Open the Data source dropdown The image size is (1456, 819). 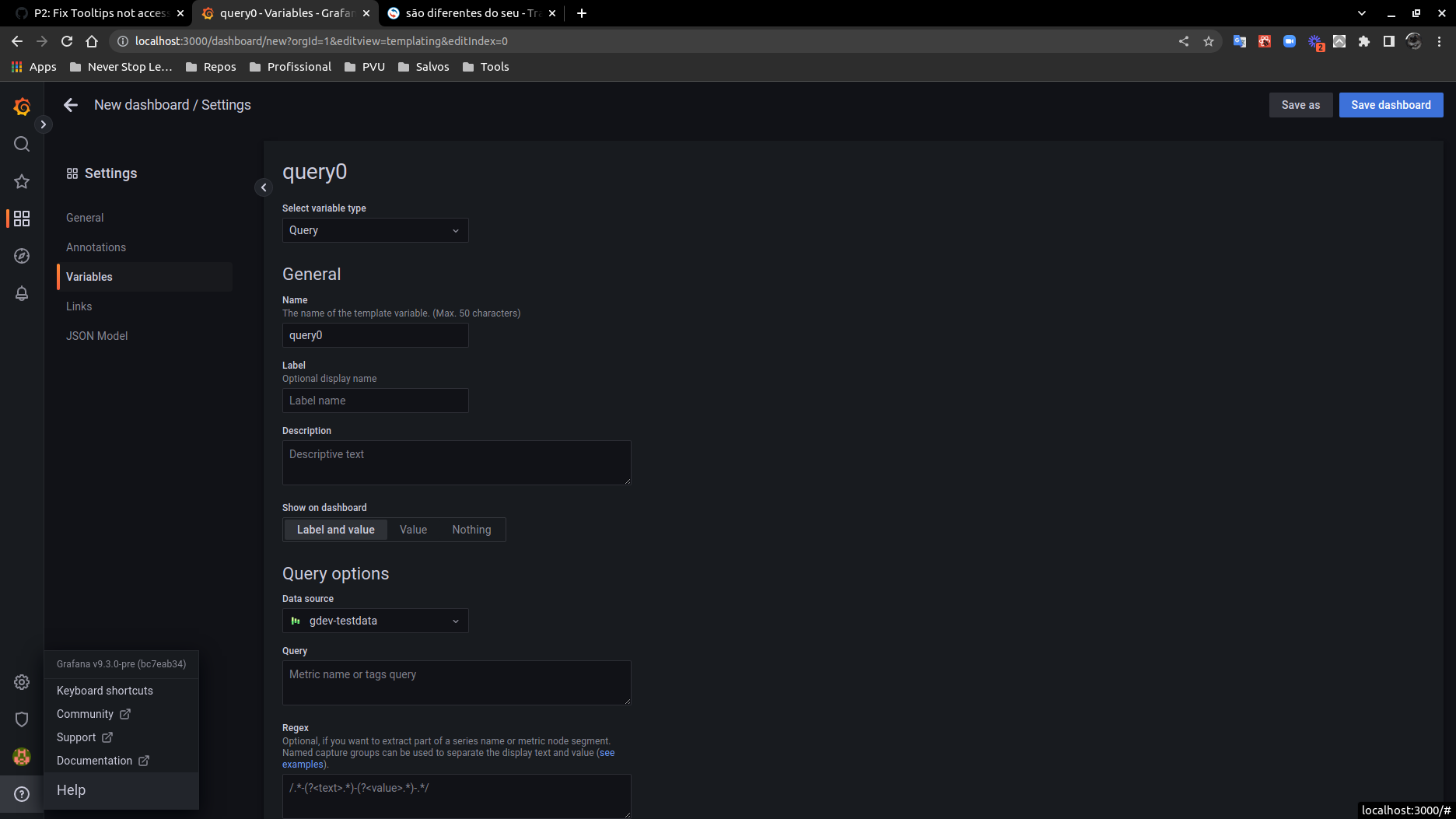[x=375, y=621]
